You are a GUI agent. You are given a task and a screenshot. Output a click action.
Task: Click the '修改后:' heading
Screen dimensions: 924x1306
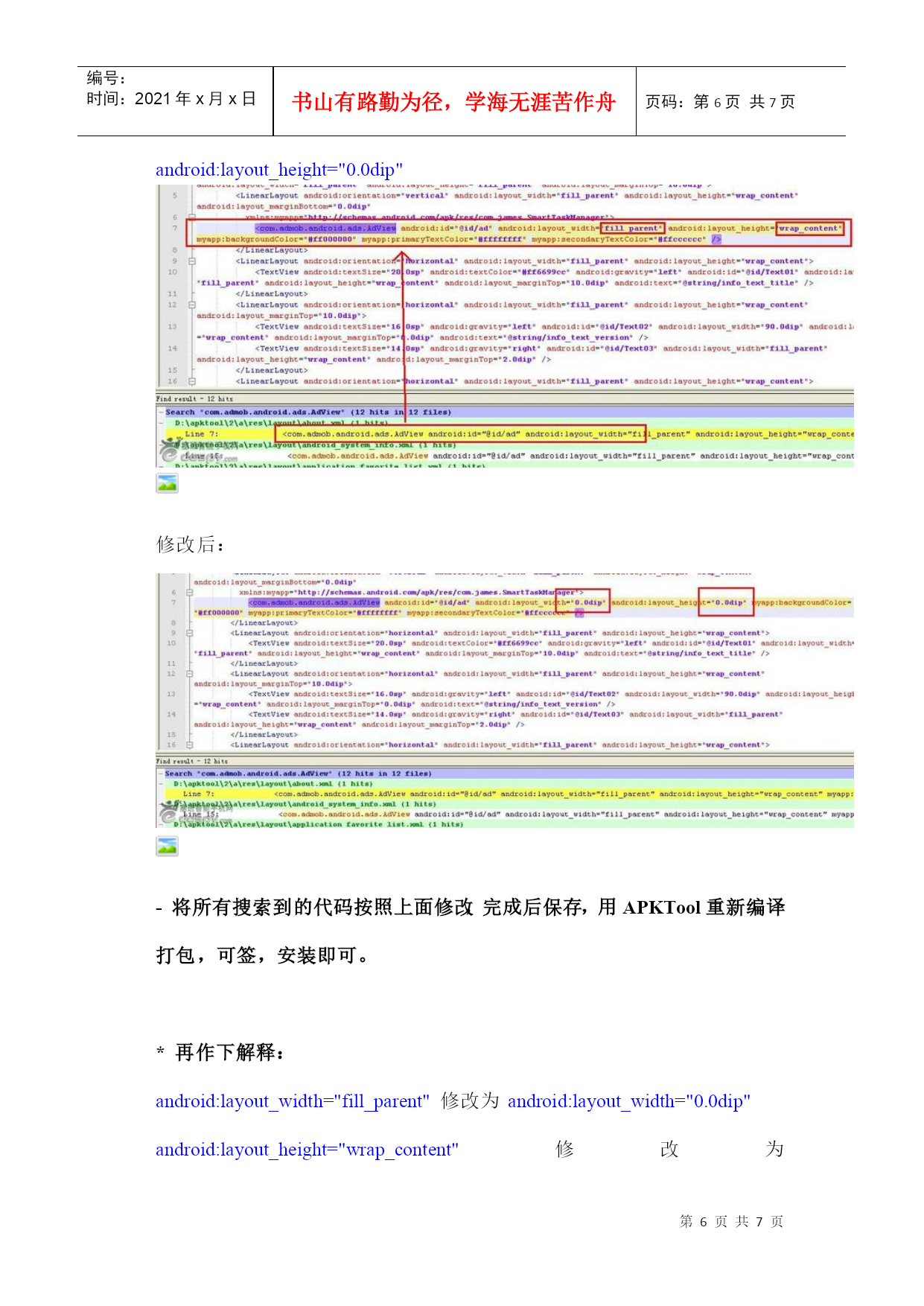click(191, 545)
